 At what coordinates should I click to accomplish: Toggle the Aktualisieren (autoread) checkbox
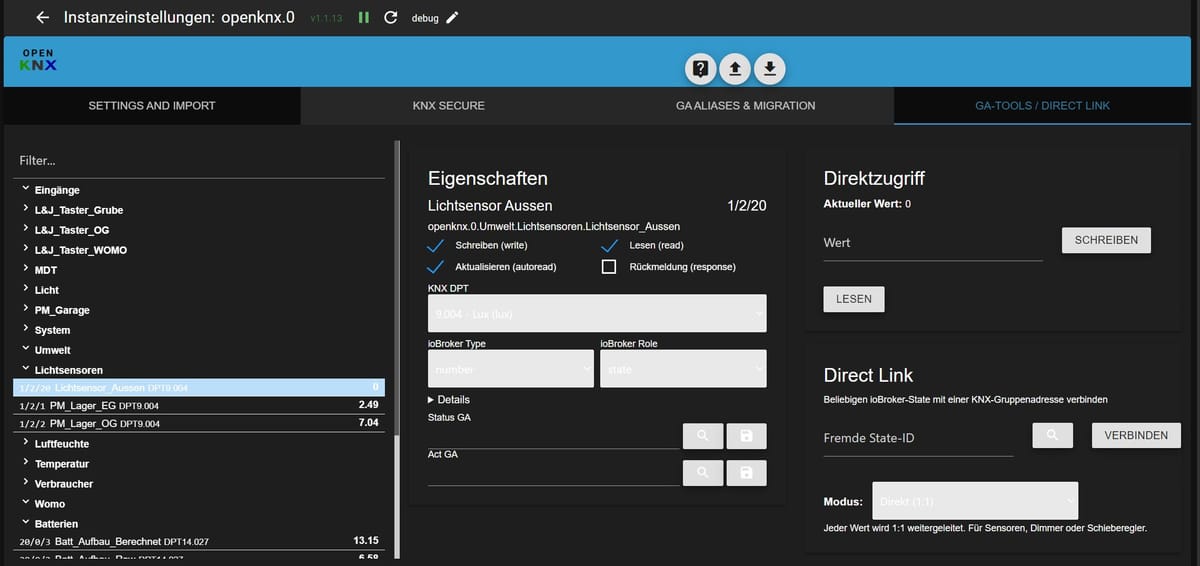click(435, 267)
